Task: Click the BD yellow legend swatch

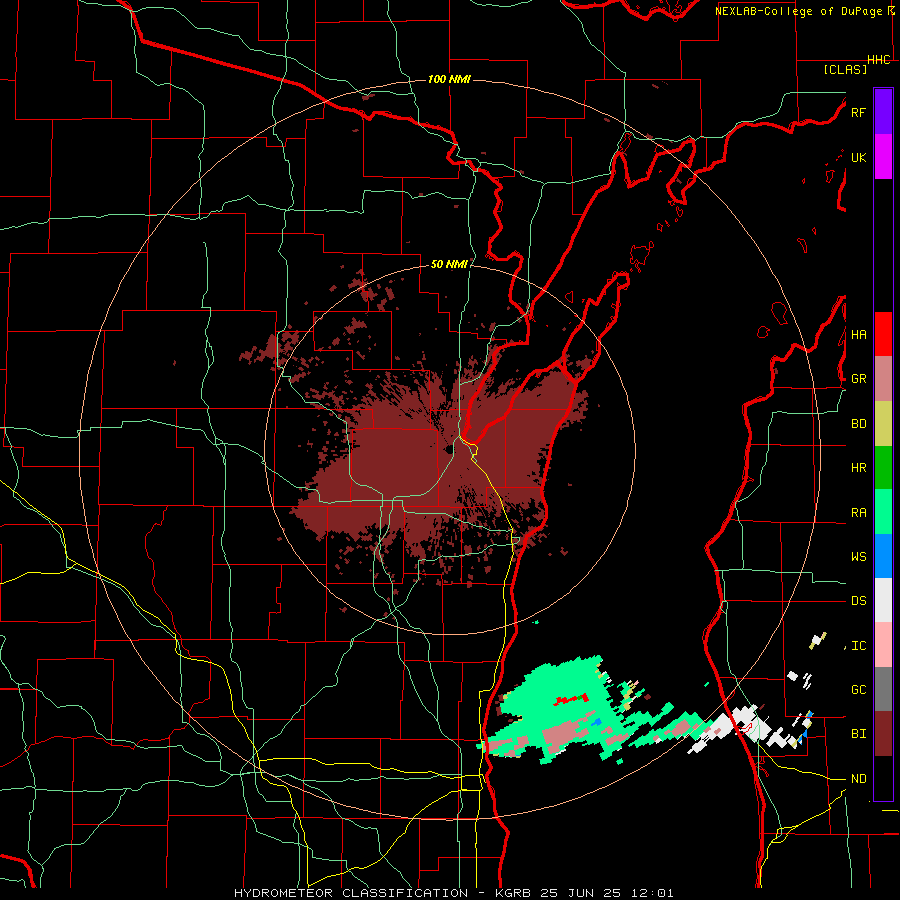Action: pyautogui.click(x=883, y=423)
